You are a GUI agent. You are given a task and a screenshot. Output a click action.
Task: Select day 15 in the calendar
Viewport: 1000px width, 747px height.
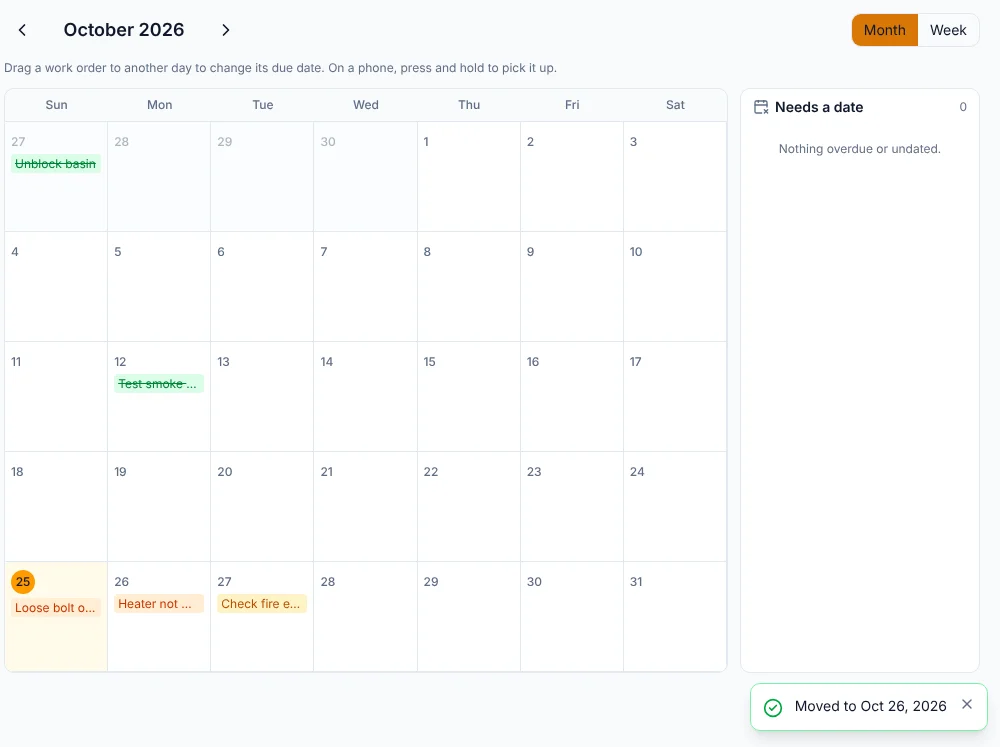coord(469,397)
